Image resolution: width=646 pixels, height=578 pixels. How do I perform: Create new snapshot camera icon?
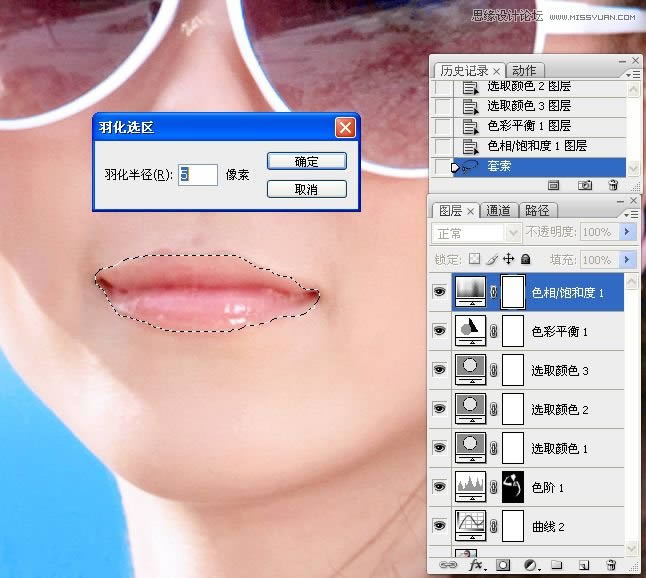(585, 185)
